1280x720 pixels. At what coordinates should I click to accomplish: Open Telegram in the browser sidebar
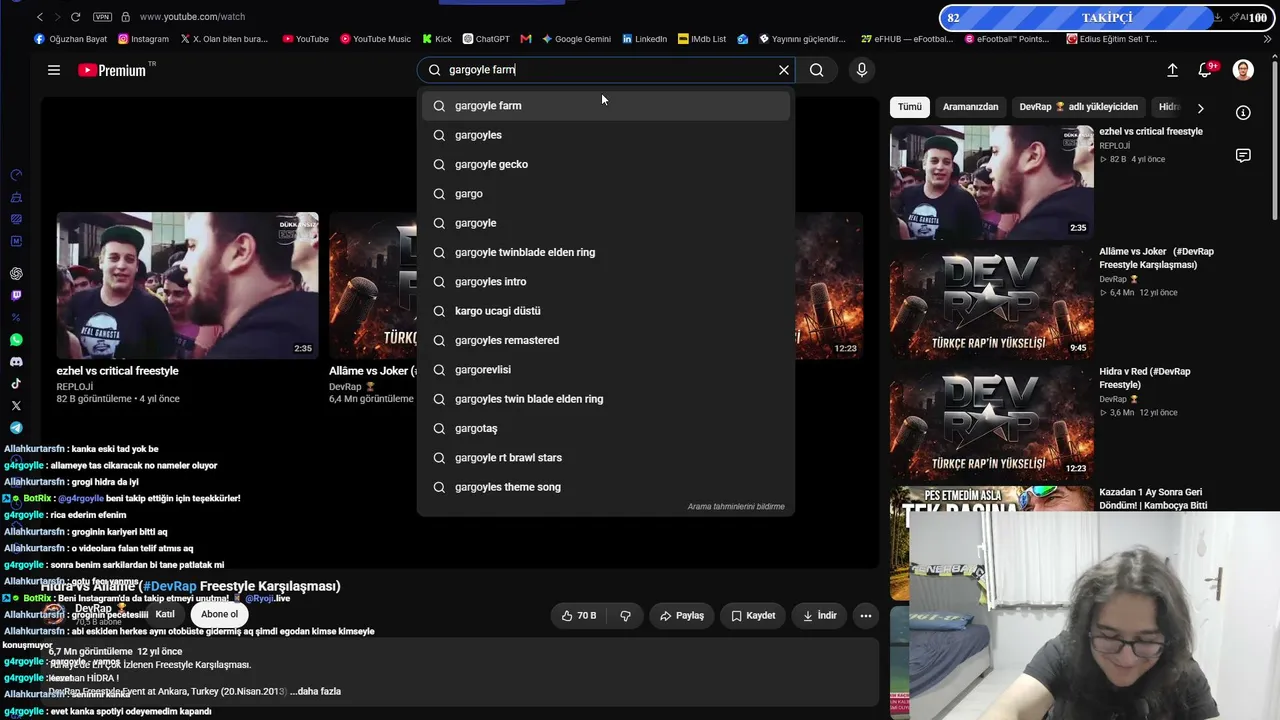point(16,428)
